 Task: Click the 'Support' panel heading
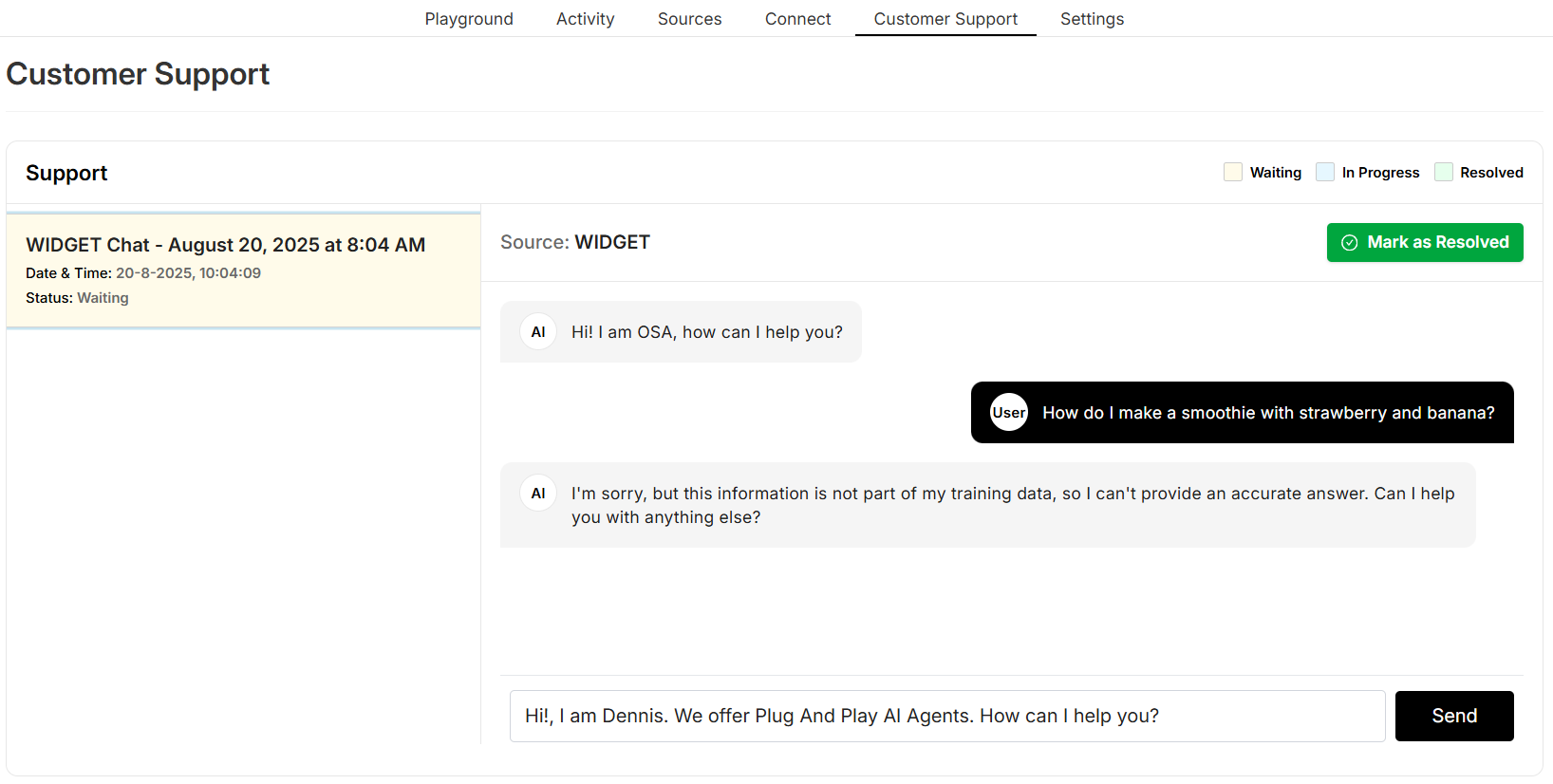[x=66, y=173]
